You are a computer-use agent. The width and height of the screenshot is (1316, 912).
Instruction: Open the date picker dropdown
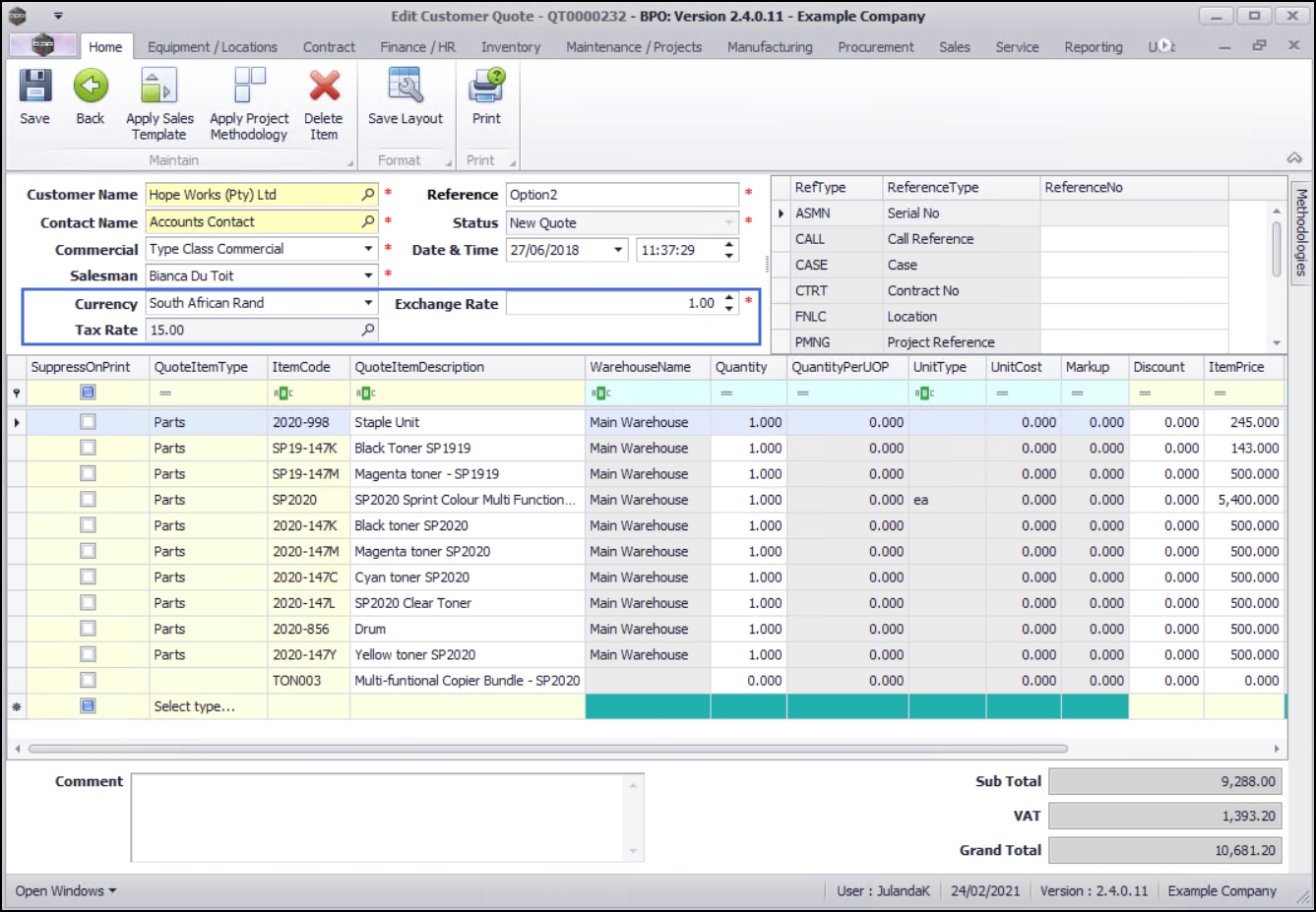pyautogui.click(x=618, y=250)
